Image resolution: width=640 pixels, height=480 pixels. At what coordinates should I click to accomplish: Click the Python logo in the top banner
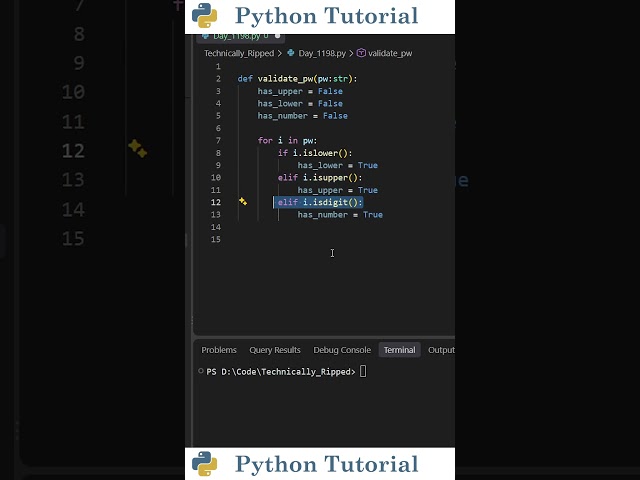click(x=204, y=16)
